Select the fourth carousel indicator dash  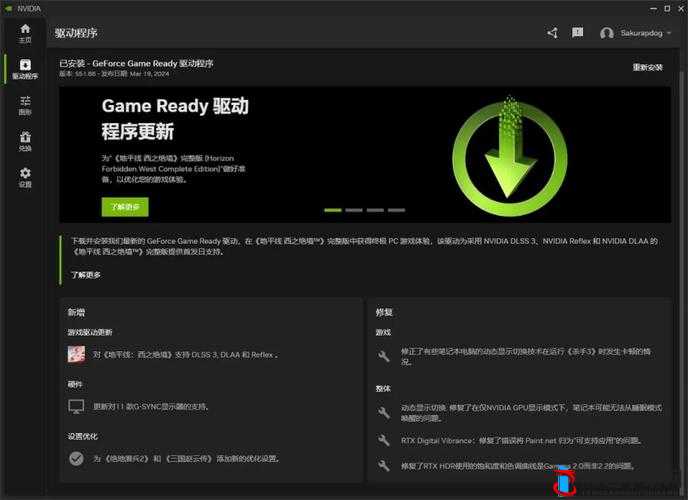click(x=396, y=210)
